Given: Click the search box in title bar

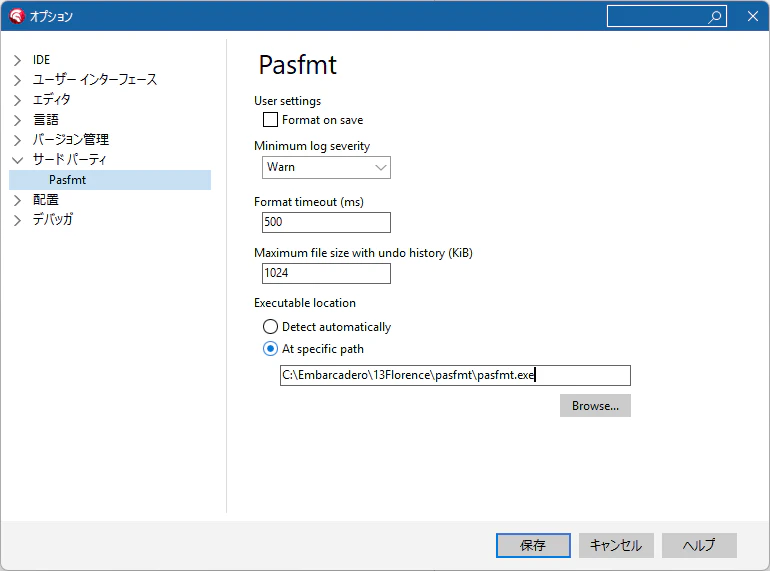Looking at the screenshot, I should click(666, 16).
